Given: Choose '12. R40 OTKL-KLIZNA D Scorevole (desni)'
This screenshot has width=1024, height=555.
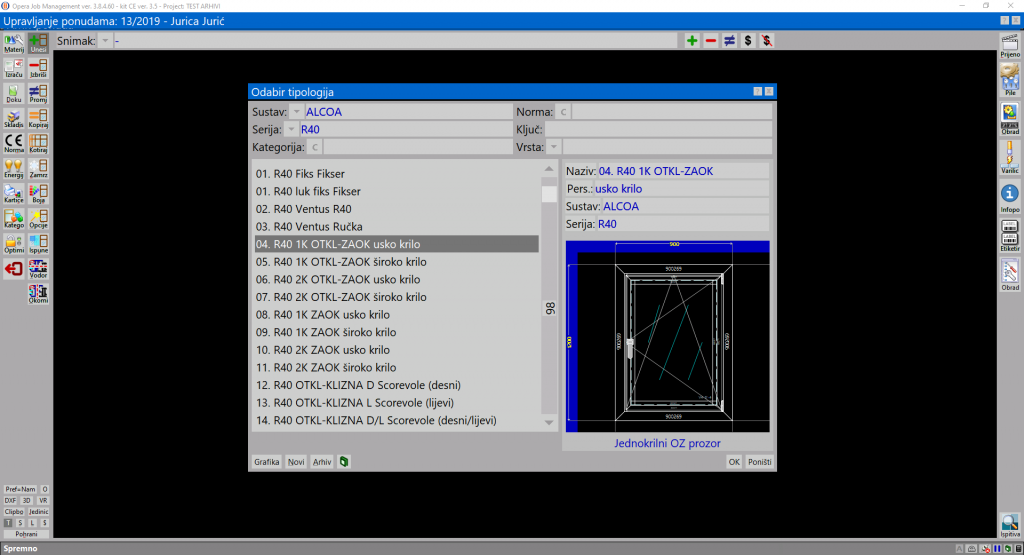Looking at the screenshot, I should [x=359, y=385].
